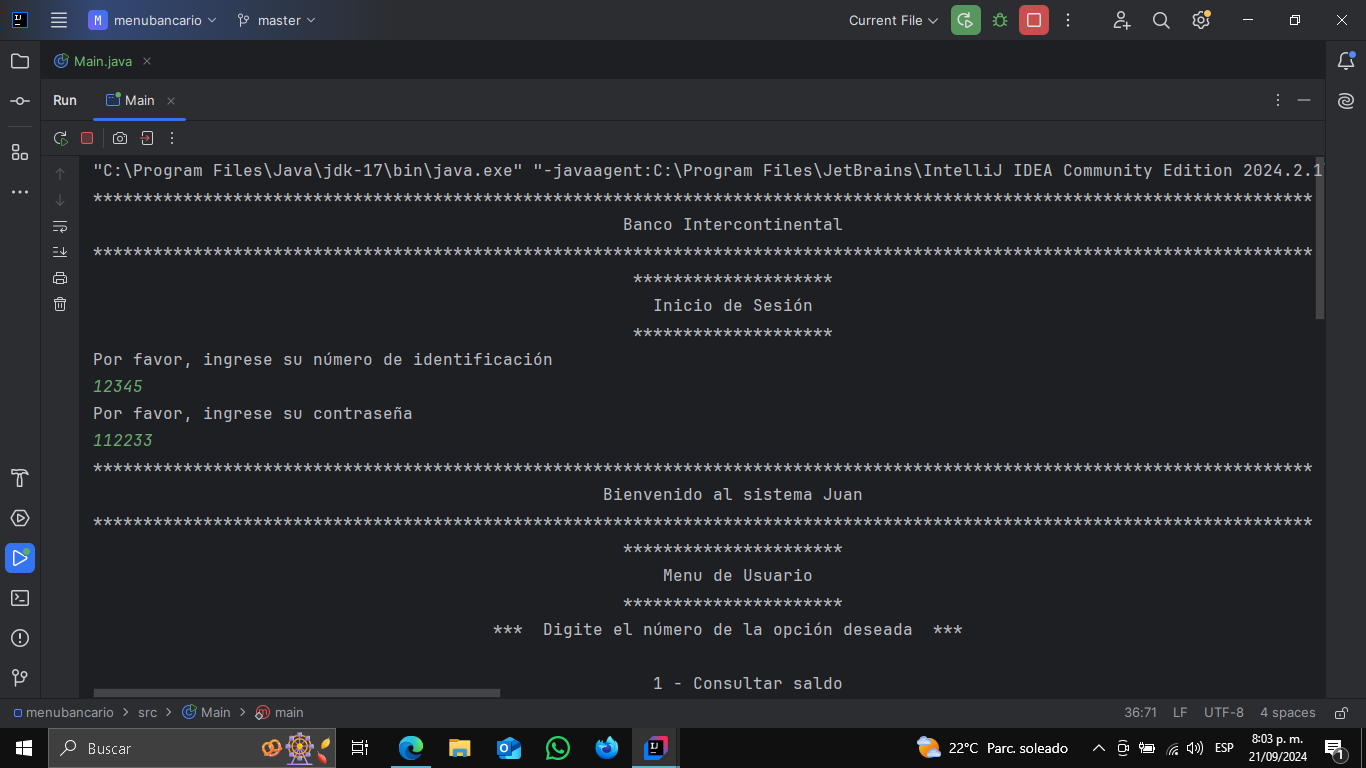1366x768 pixels.
Task: Click the green Rerun button in title bar
Action: pyautogui.click(x=966, y=20)
